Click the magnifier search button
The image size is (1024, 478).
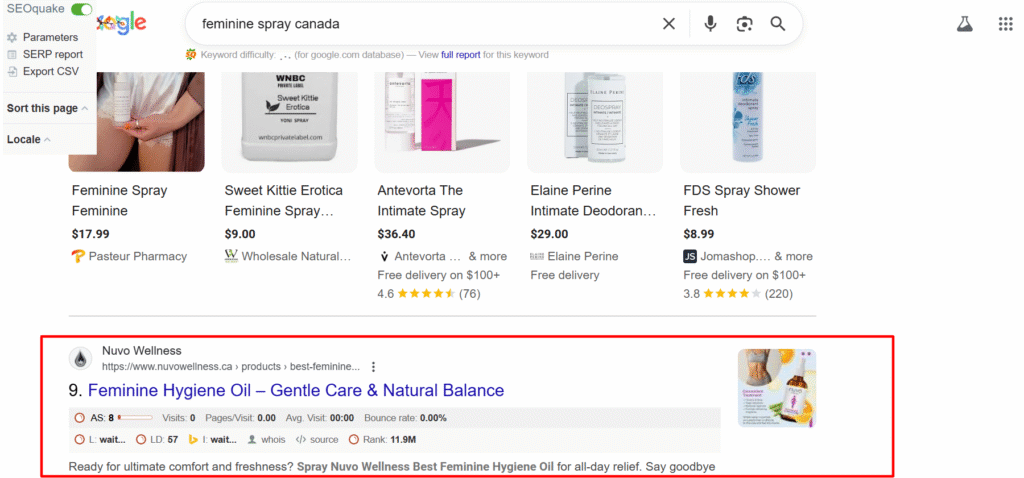coord(778,24)
